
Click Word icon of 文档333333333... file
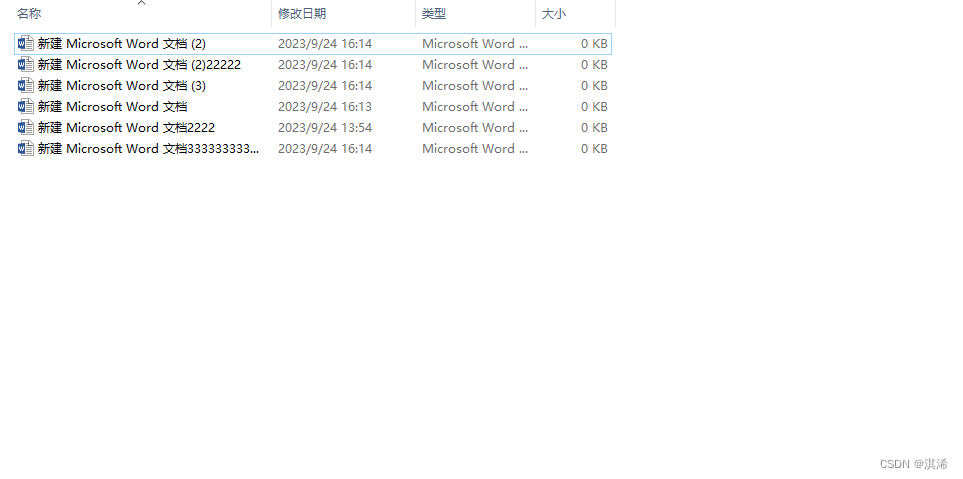25,148
